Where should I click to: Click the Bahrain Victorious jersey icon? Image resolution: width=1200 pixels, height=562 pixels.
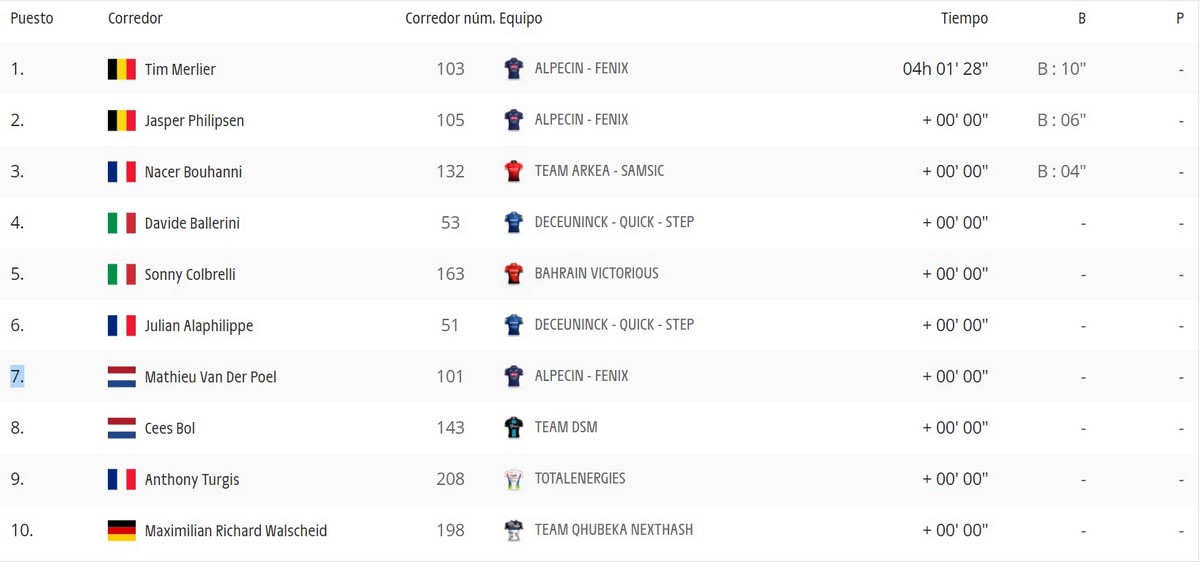514,274
